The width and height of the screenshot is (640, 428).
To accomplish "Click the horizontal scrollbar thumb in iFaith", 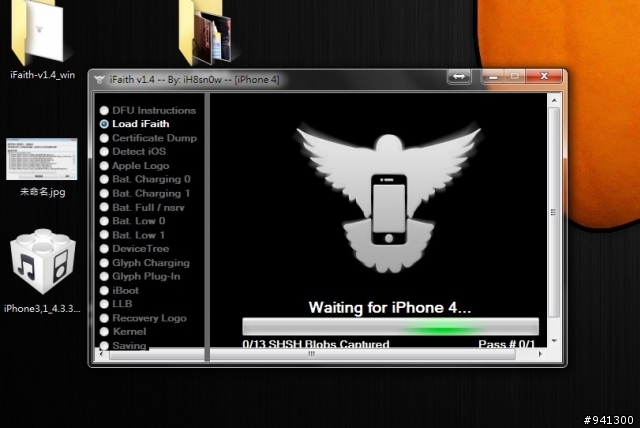I will tap(312, 354).
